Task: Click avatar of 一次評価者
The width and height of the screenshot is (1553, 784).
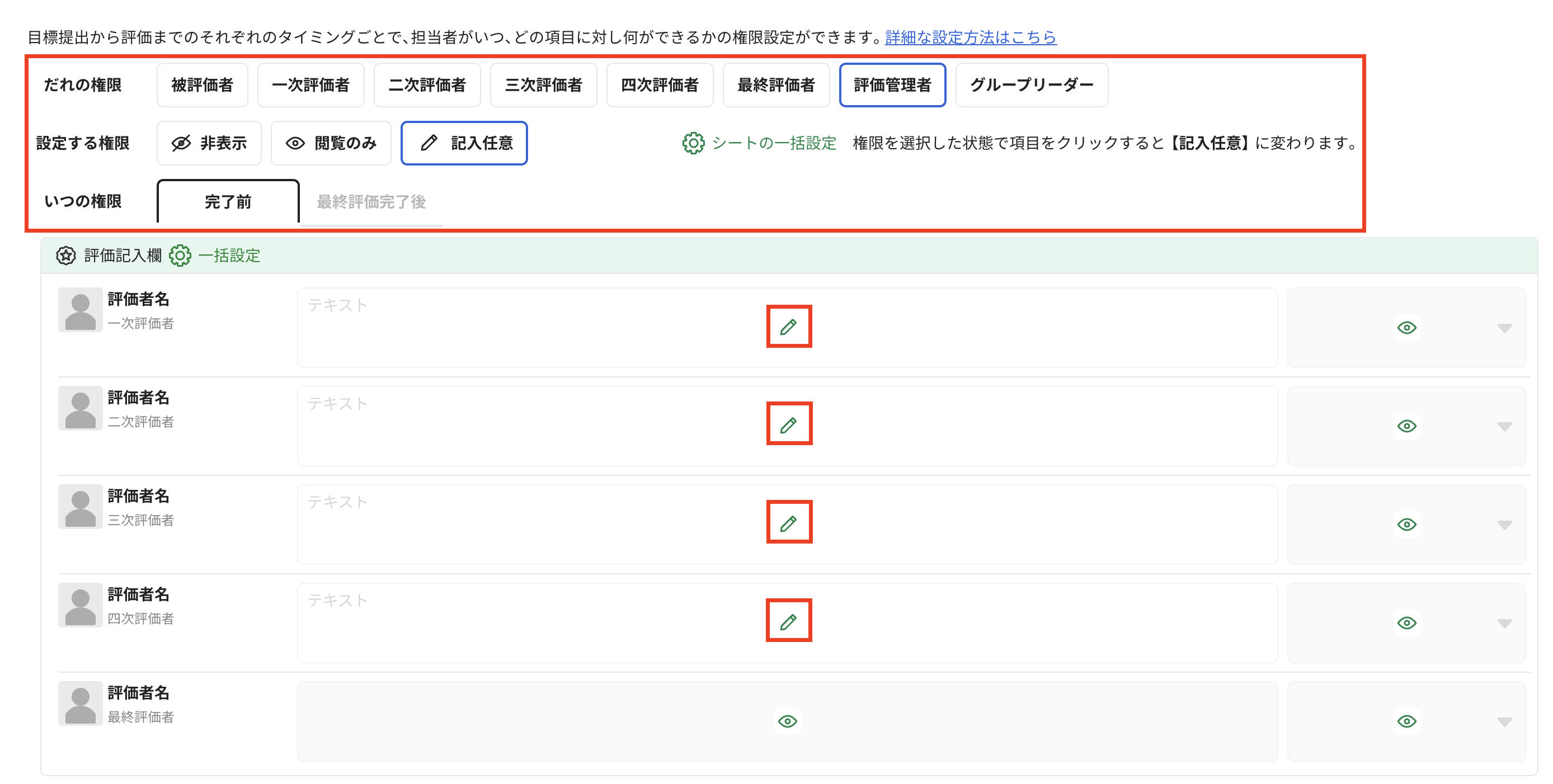Action: [x=80, y=310]
